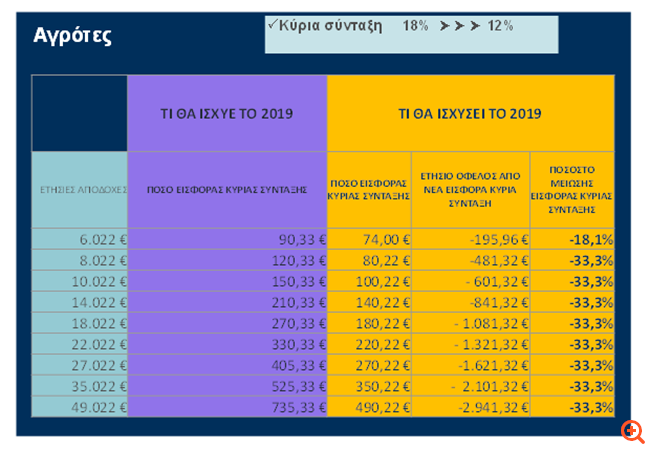Select the Αγρότες title text
This screenshot has width=650, height=449.
72,36
